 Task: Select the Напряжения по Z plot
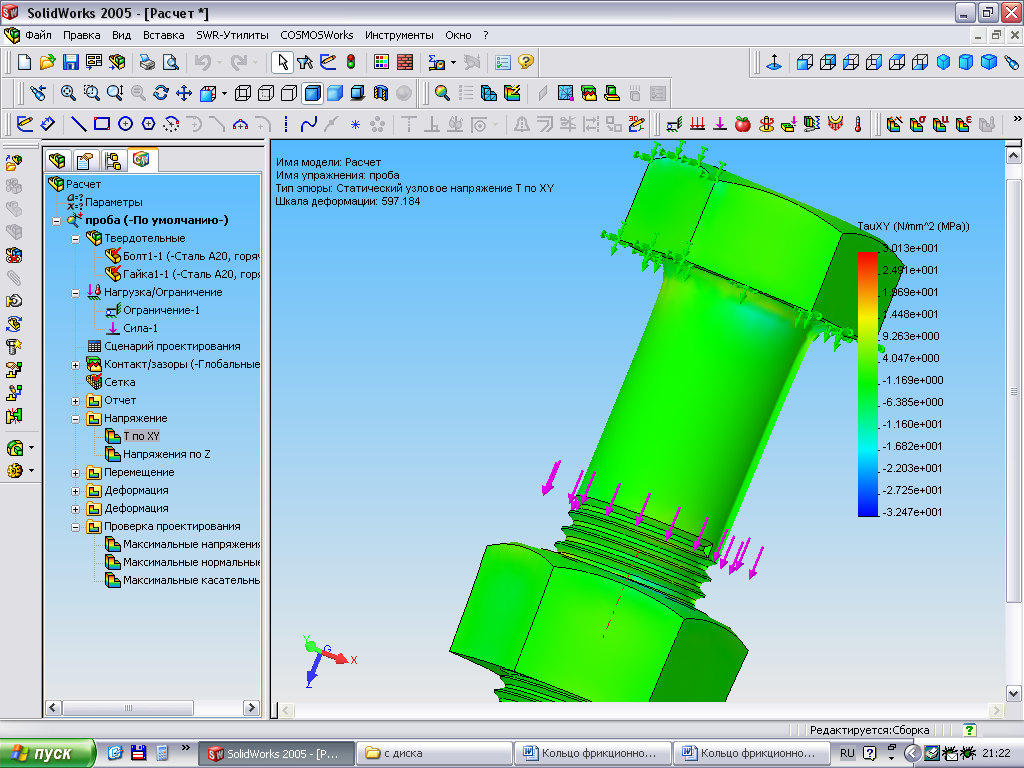point(167,454)
